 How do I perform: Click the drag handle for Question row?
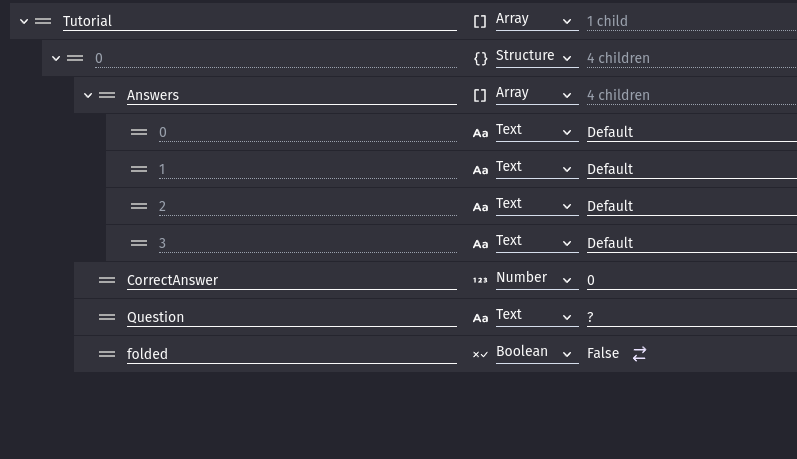(x=107, y=317)
